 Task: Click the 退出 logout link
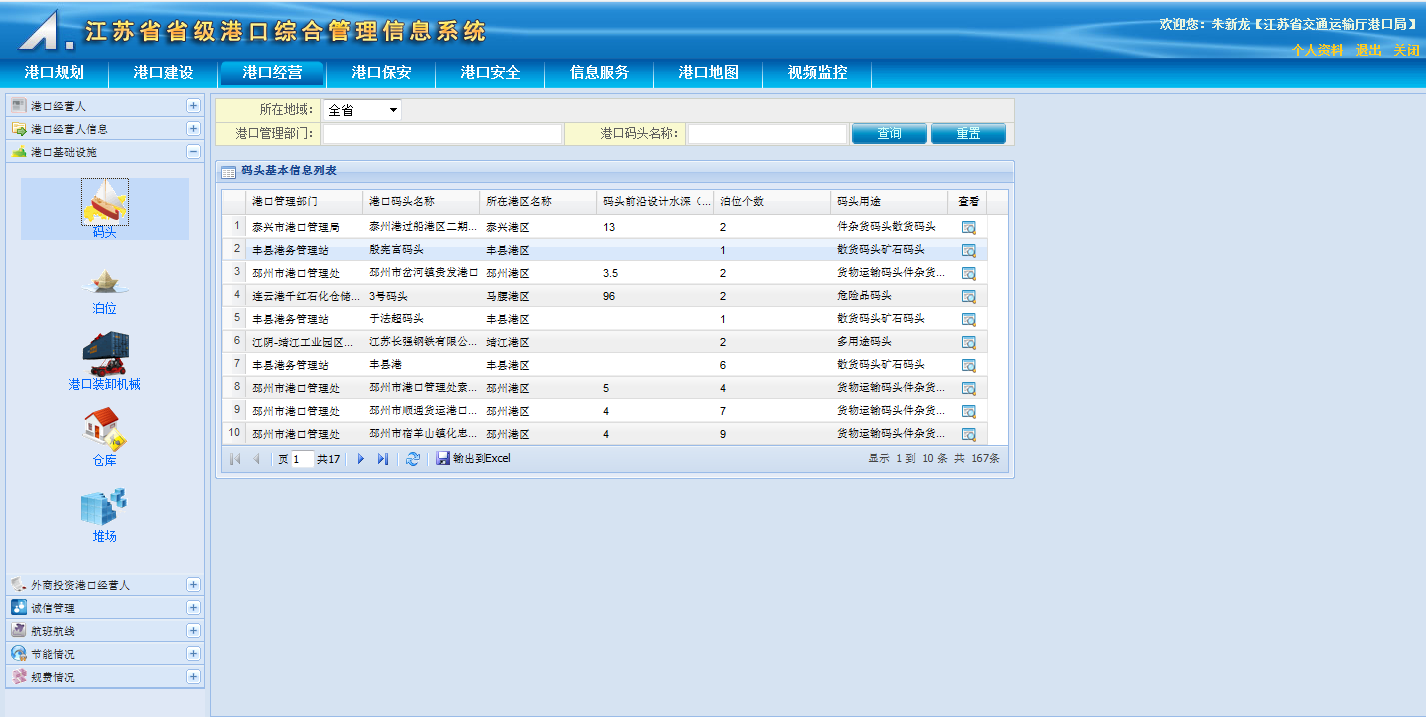point(1368,50)
